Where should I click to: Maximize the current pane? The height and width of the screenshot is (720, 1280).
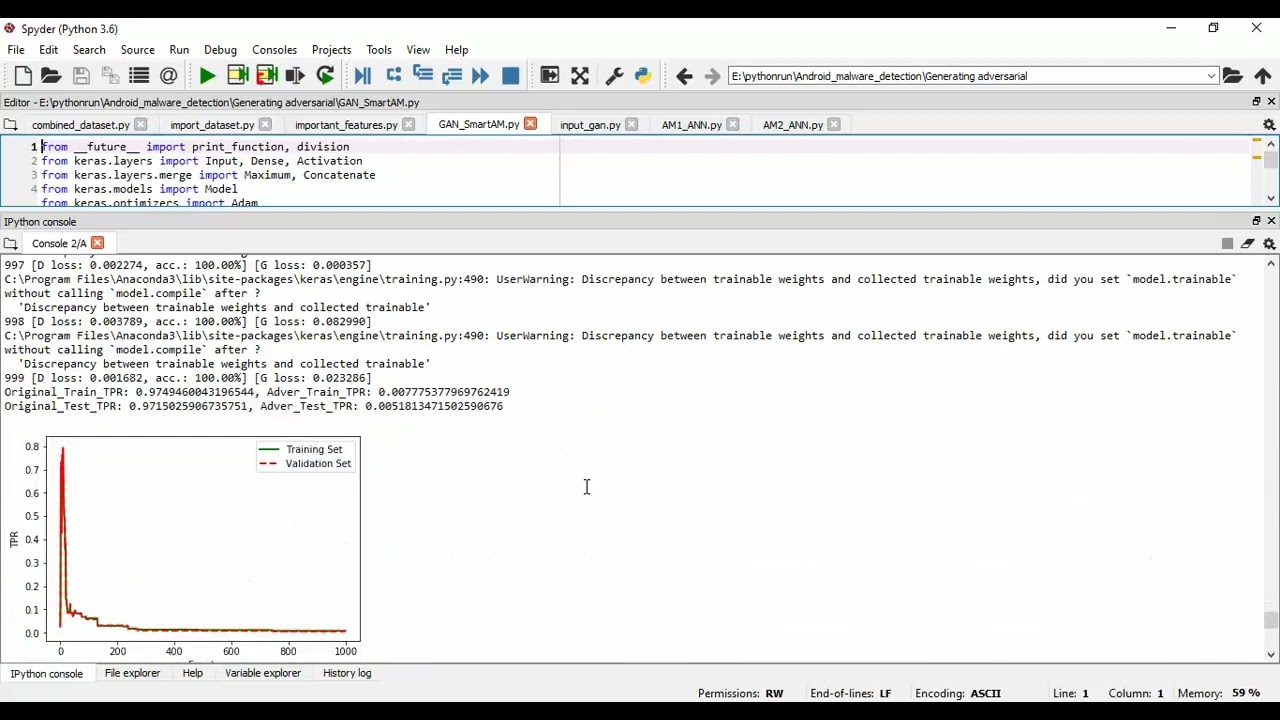click(550, 76)
